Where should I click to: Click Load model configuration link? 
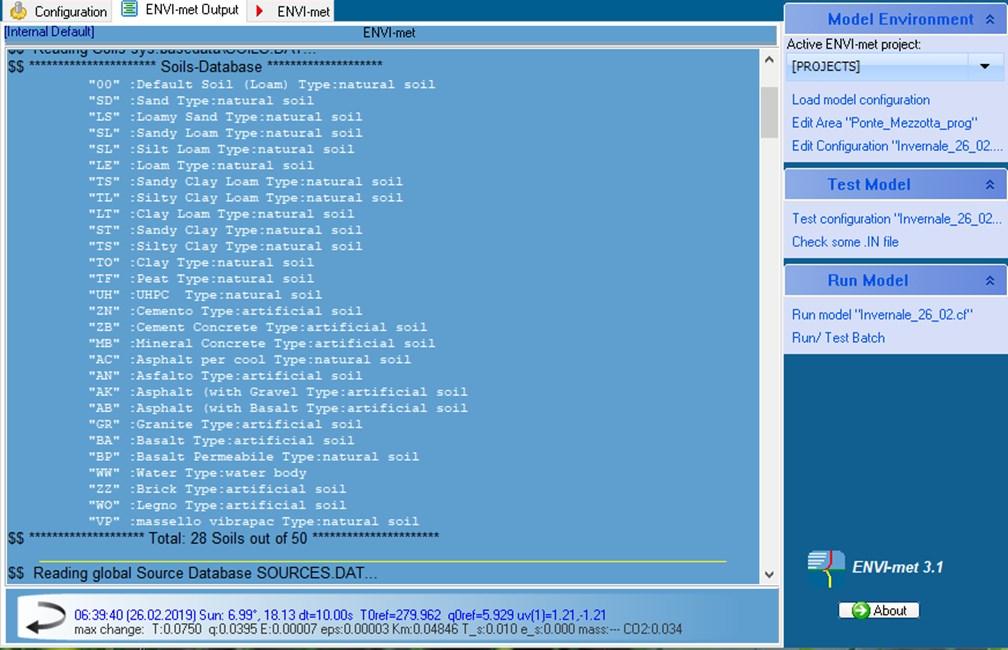860,100
